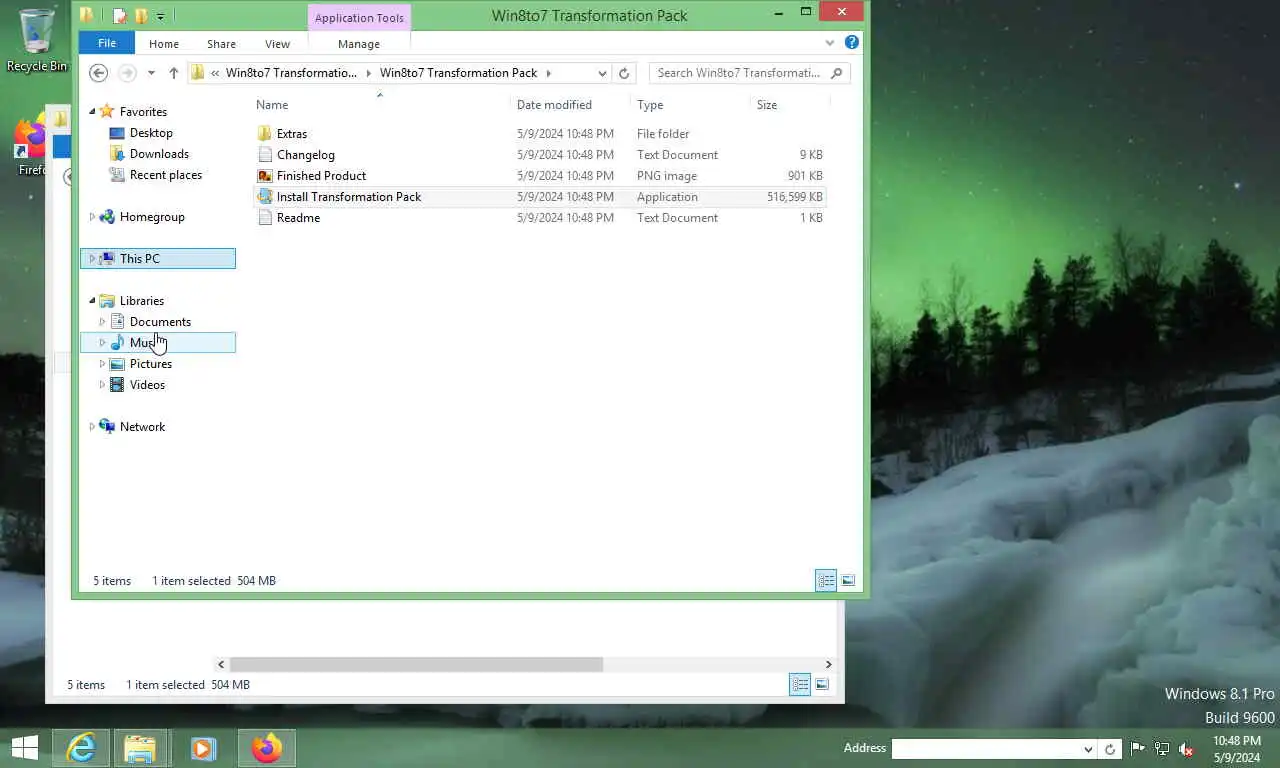This screenshot has width=1280, height=768.
Task: Open the File menu tab
Action: pos(107,43)
